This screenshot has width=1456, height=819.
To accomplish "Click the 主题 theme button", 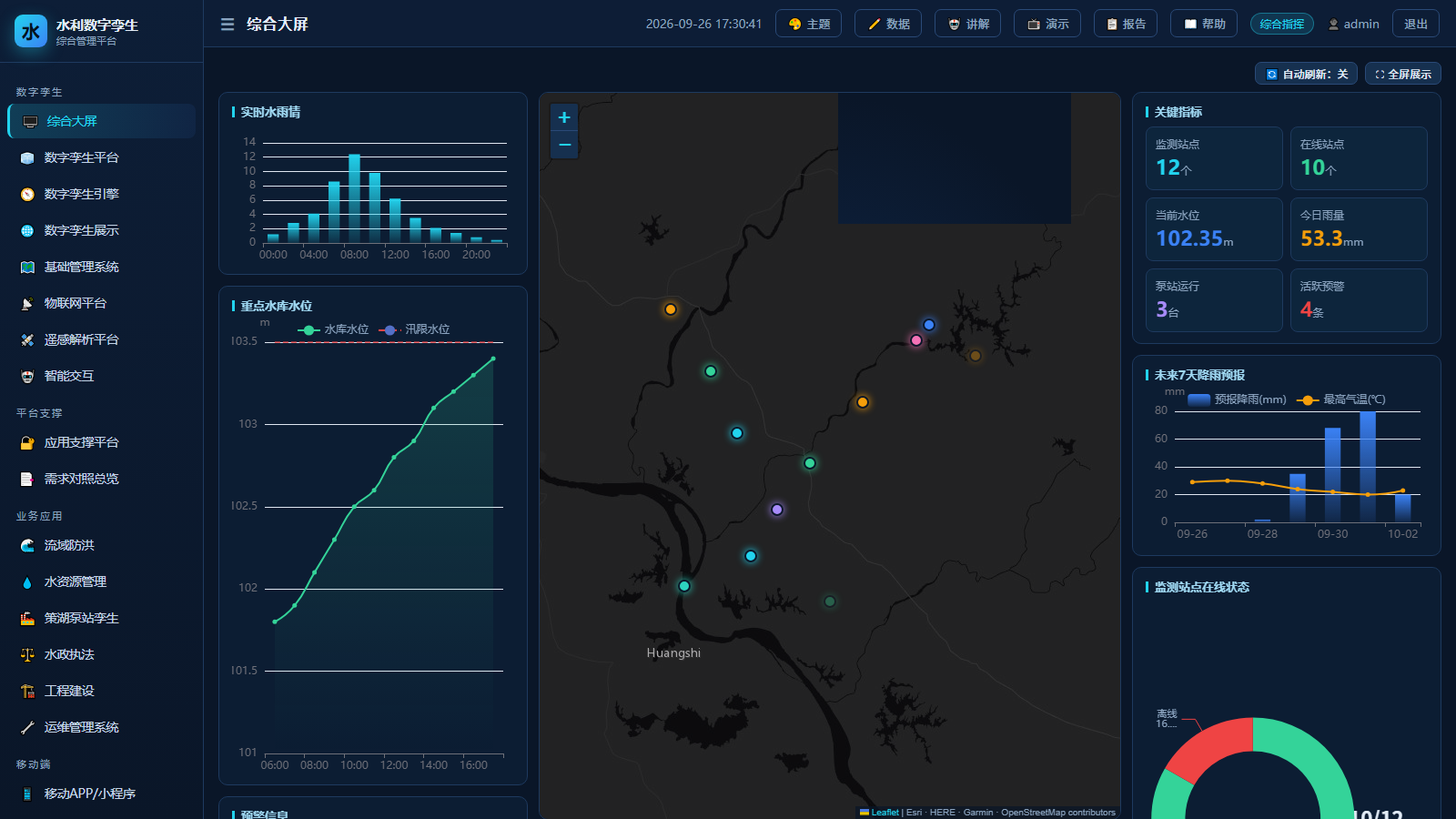I will click(808, 24).
